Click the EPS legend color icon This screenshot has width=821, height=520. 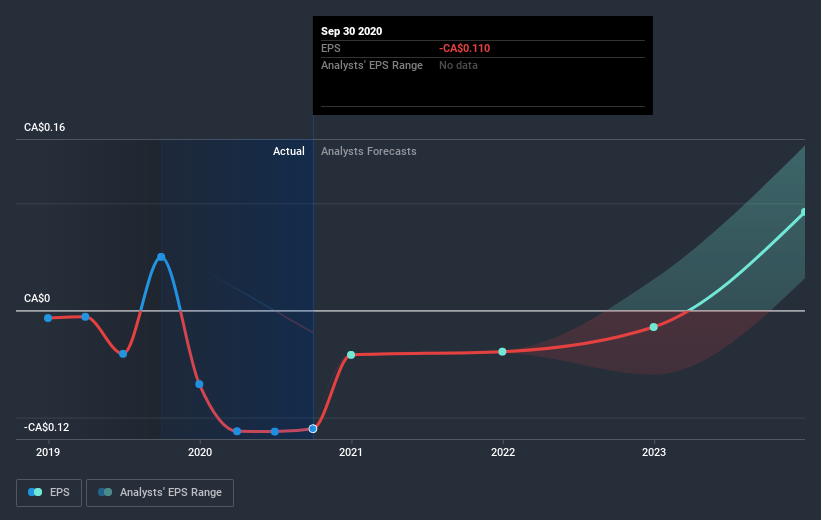coord(35,492)
